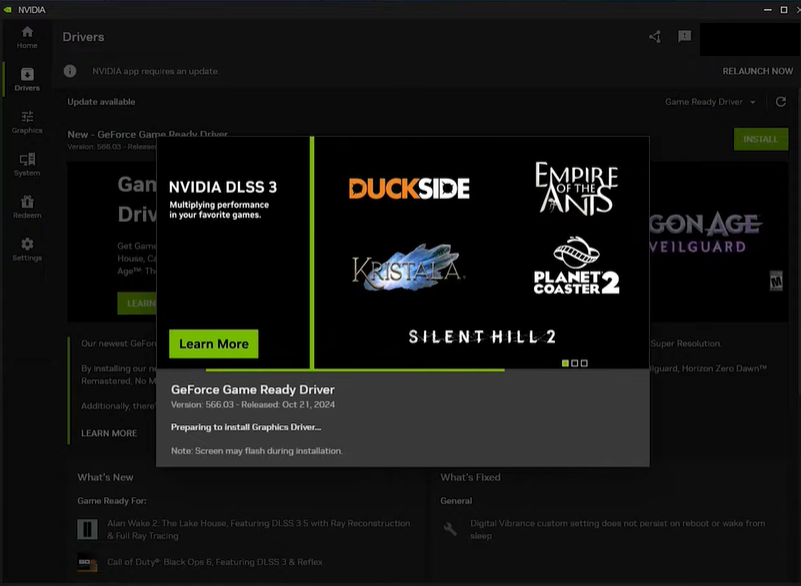
Task: Open the Graphics sidebar section
Action: tap(27, 122)
